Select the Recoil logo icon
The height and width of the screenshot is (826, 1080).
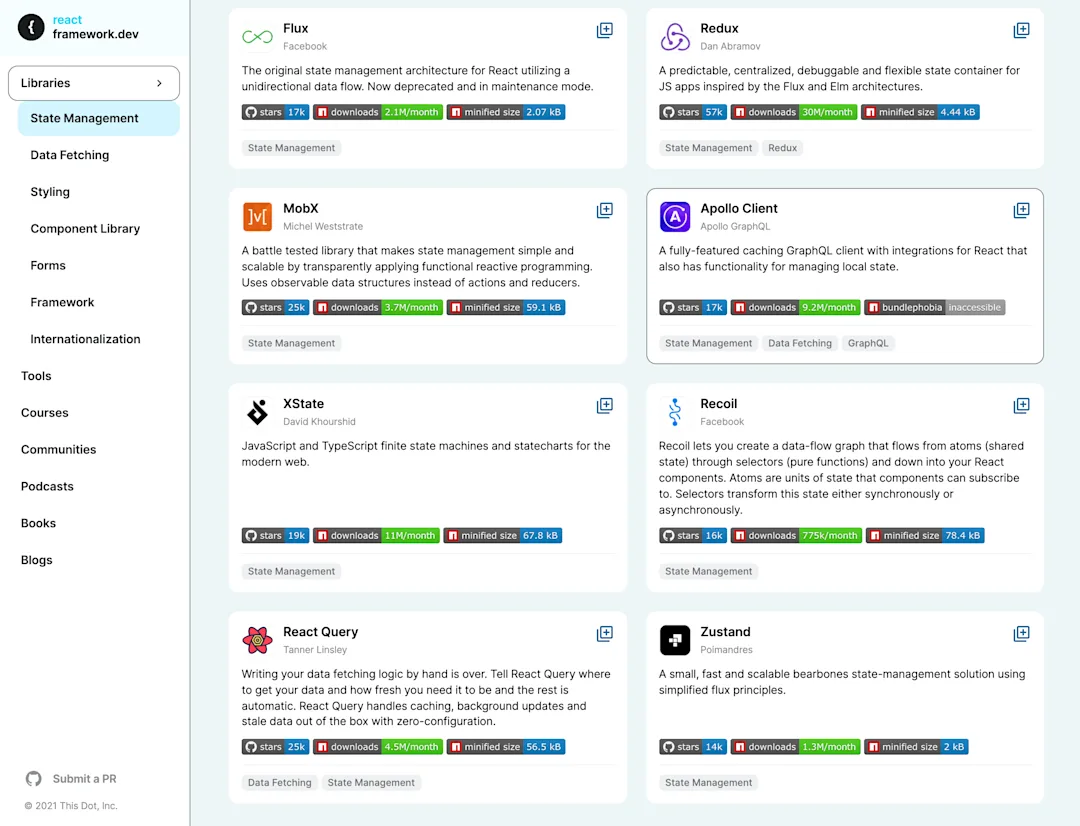(674, 411)
